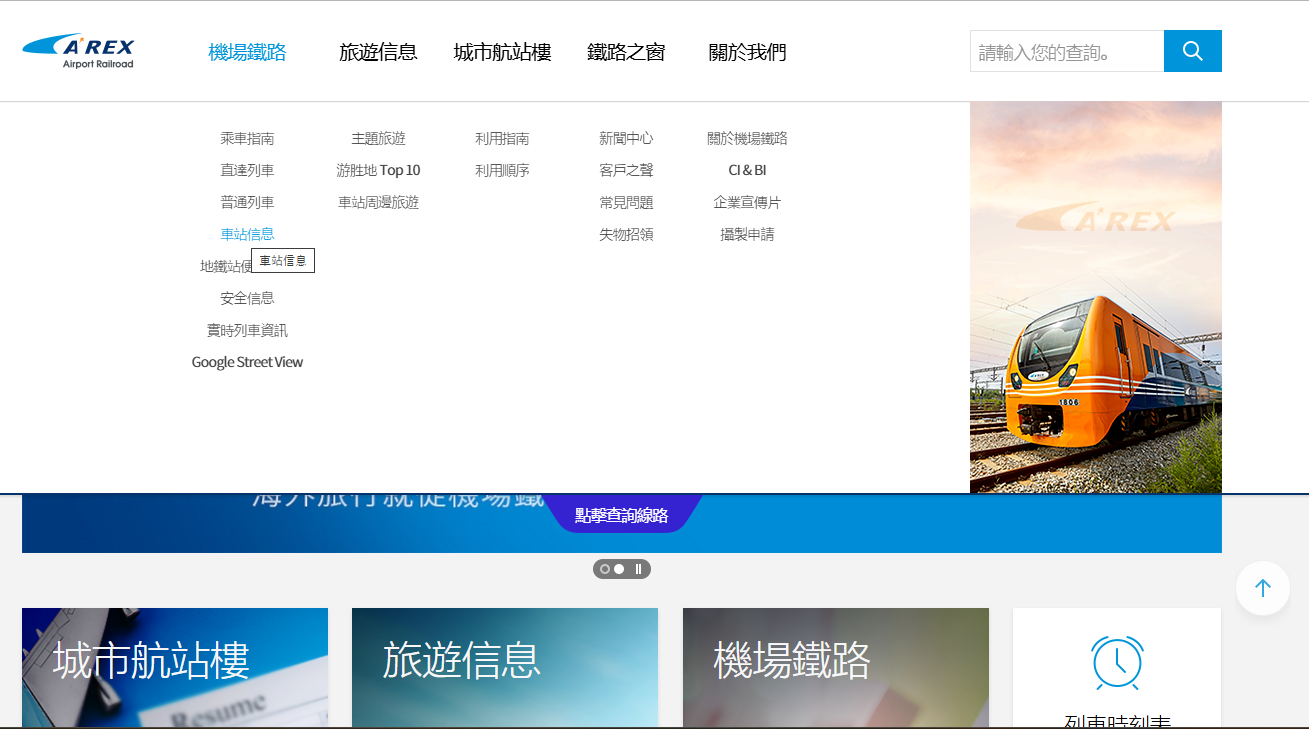The image size is (1309, 729).
Task: Select the first banner slide dot
Action: (605, 569)
